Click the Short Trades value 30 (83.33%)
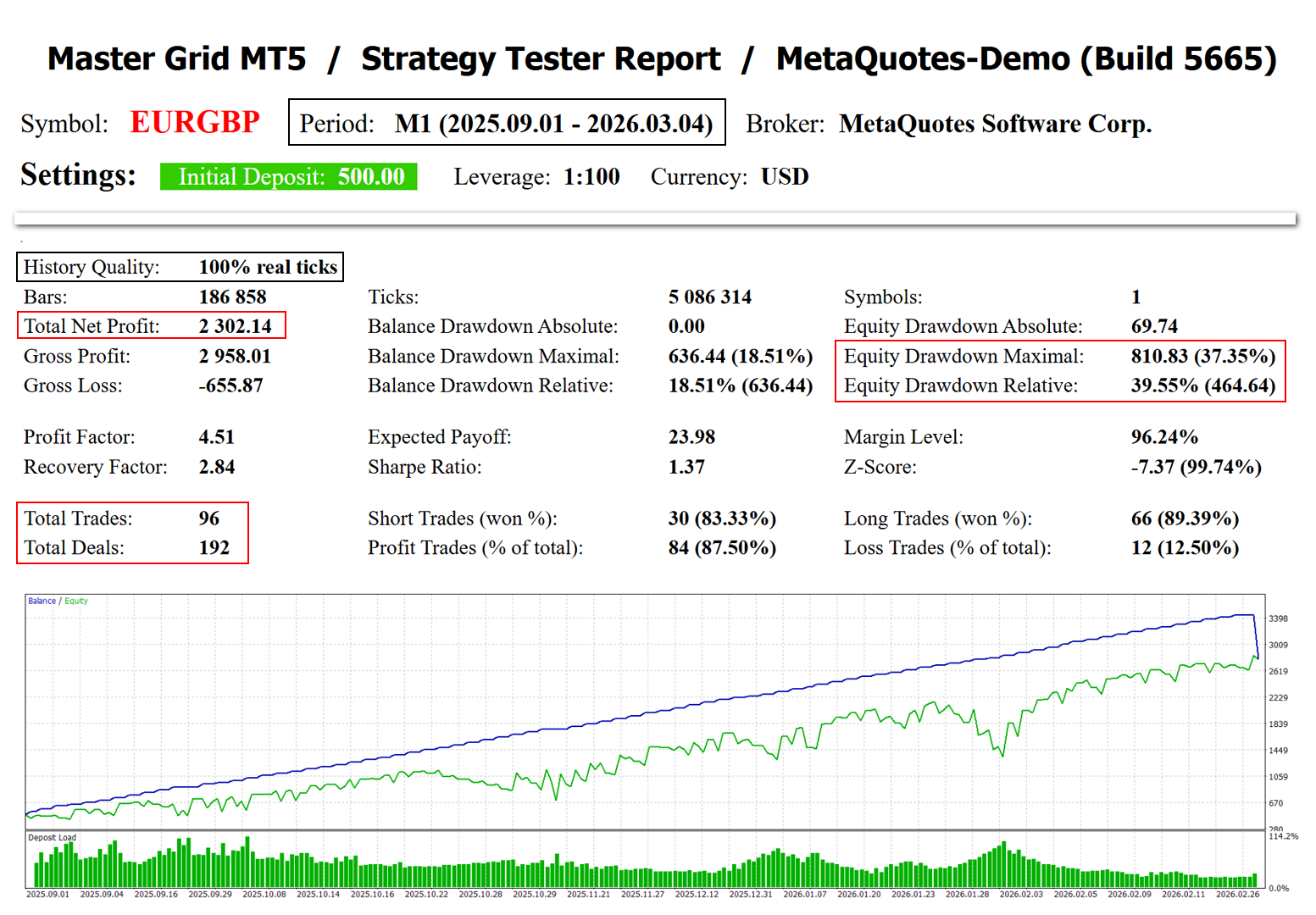This screenshot has height=915, width=1316. pyautogui.click(x=723, y=518)
